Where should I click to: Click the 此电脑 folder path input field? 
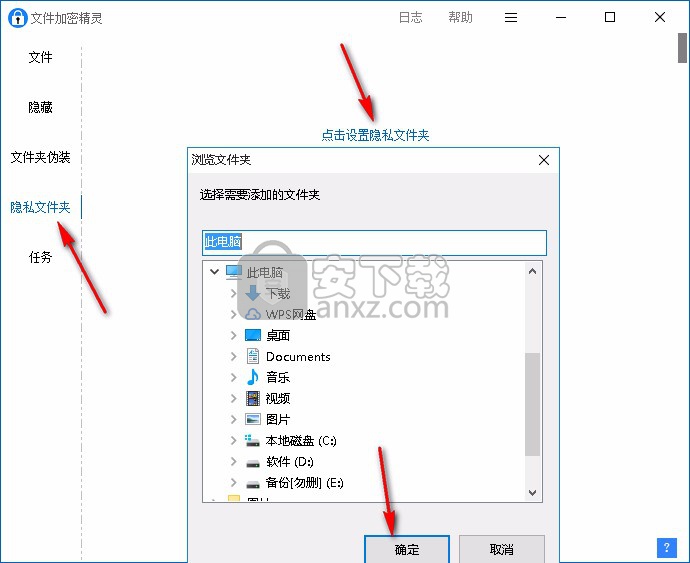point(374,243)
